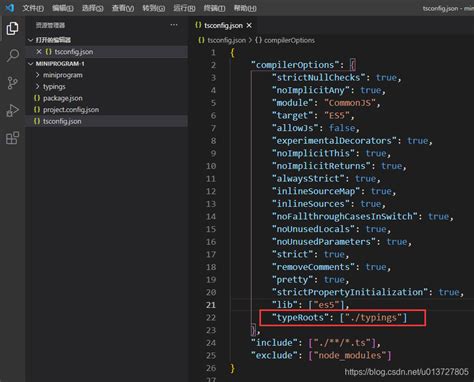The width and height of the screenshot is (474, 382).
Task: Close the tsconfig.json editor tab
Action: click(x=249, y=25)
